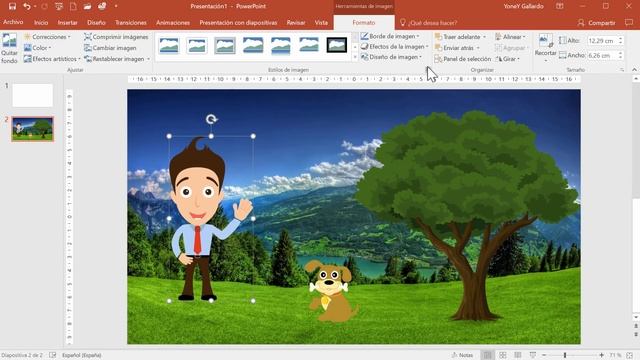Open Diseño de imagen dropdown
The image size is (640, 360).
coord(391,57)
